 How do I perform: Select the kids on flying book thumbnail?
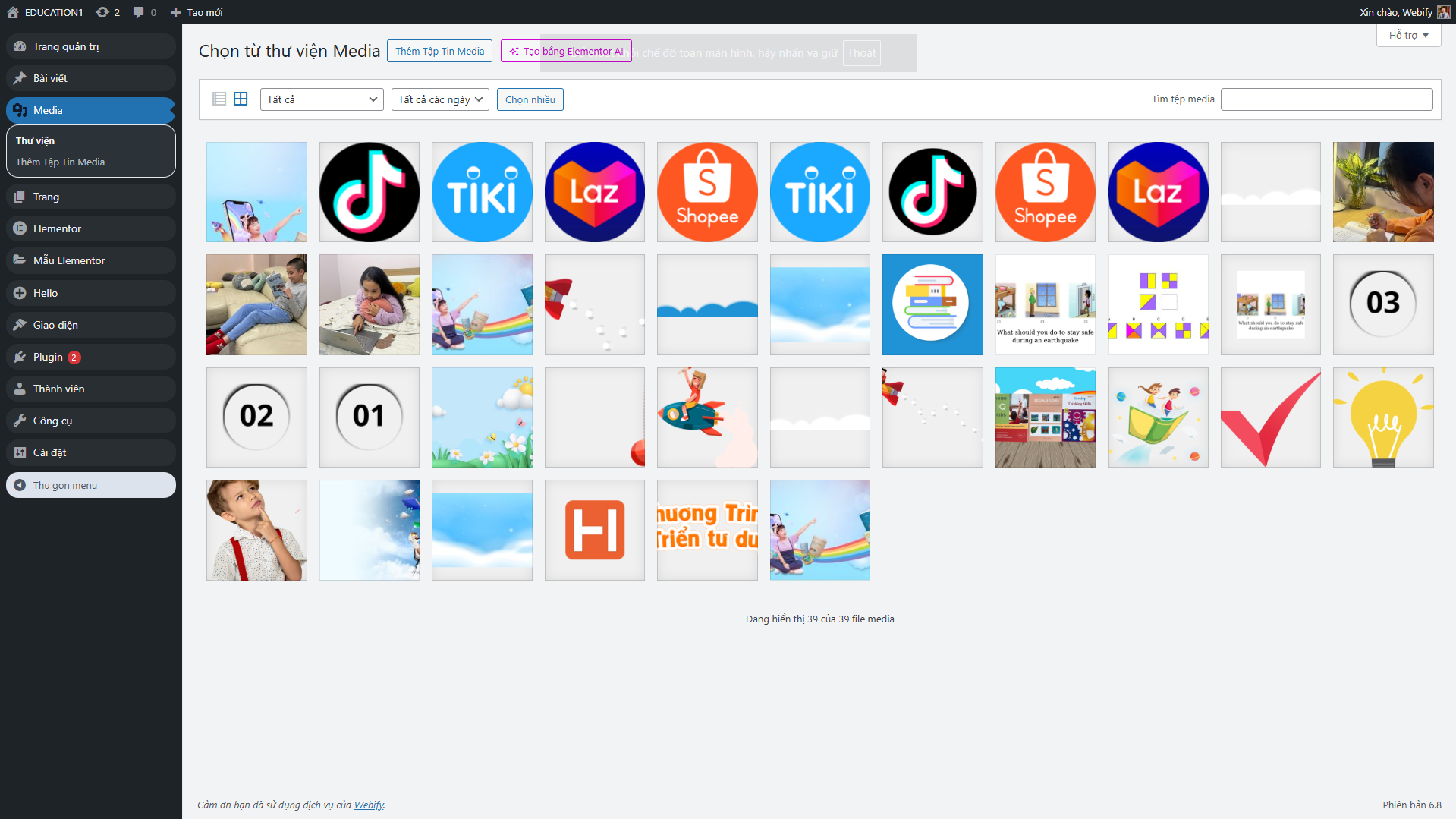click(1158, 417)
